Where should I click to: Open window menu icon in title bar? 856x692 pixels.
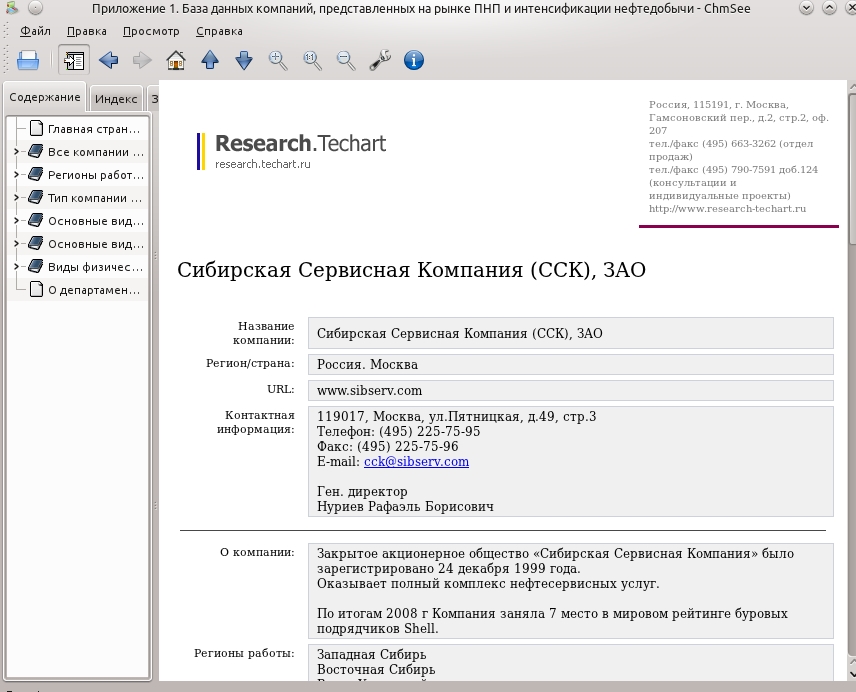11,8
